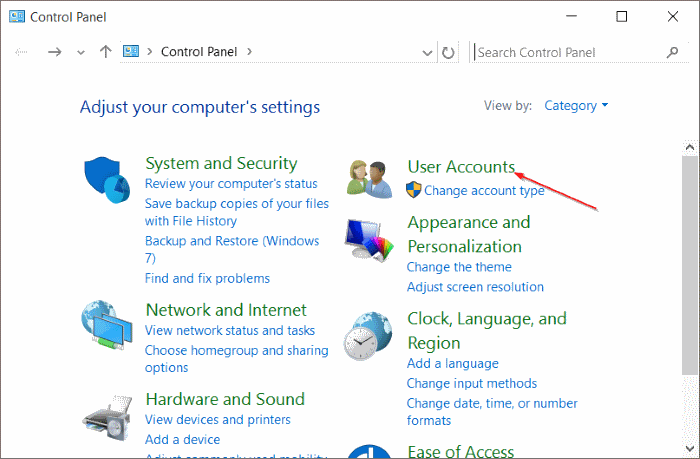
Task: Click the vertical scrollbar up arrow
Action: [x=689, y=148]
